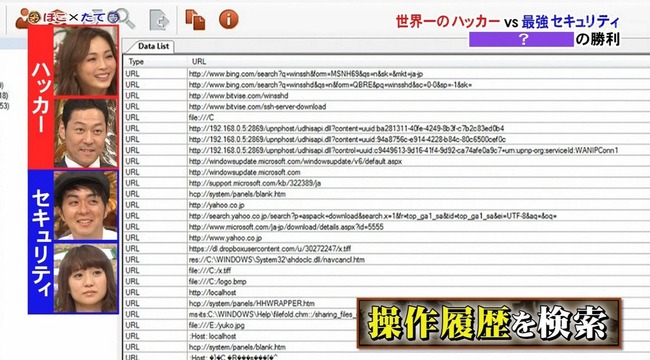This screenshot has height=360, width=650.
Task: Sort by the Type column header
Action: (x=155, y=61)
